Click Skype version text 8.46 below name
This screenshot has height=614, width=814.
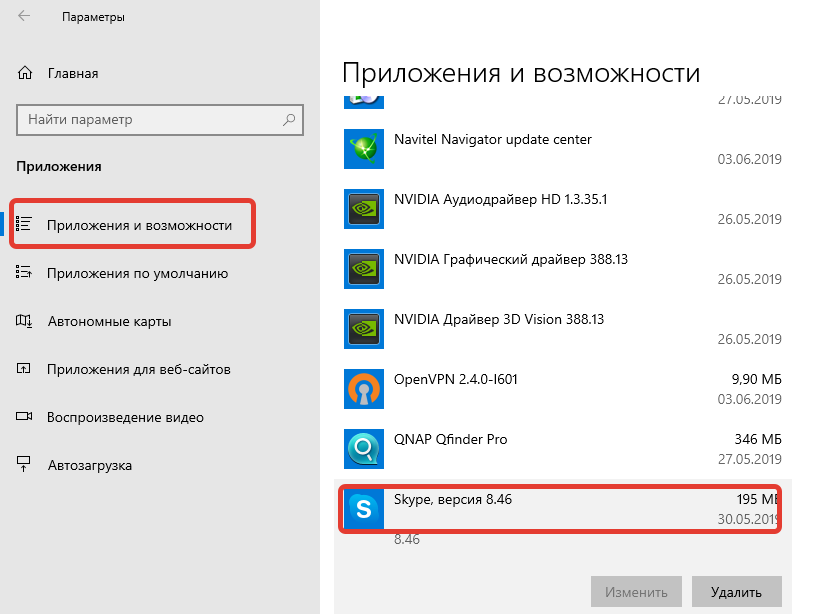[x=406, y=539]
